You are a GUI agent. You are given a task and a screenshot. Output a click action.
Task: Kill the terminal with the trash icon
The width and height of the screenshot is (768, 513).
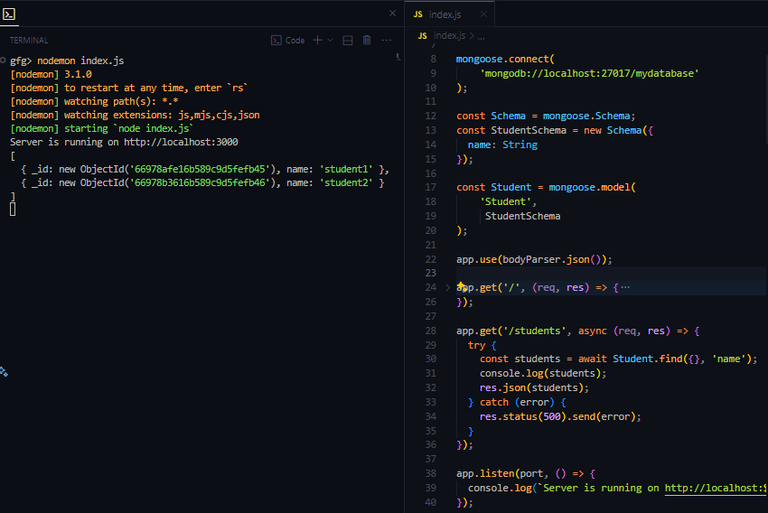tap(367, 40)
